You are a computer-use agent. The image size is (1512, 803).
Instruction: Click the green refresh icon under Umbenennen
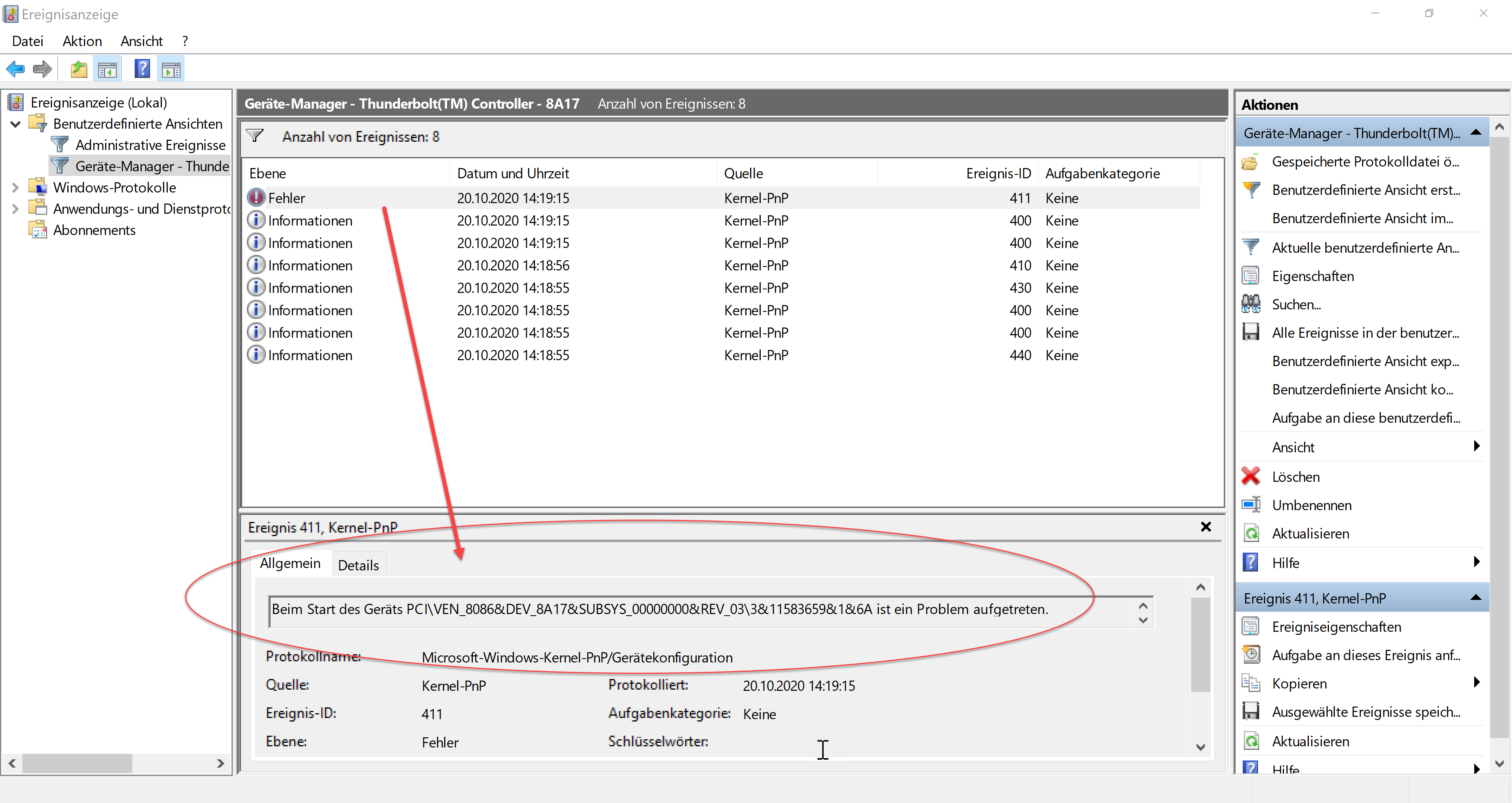click(1251, 533)
